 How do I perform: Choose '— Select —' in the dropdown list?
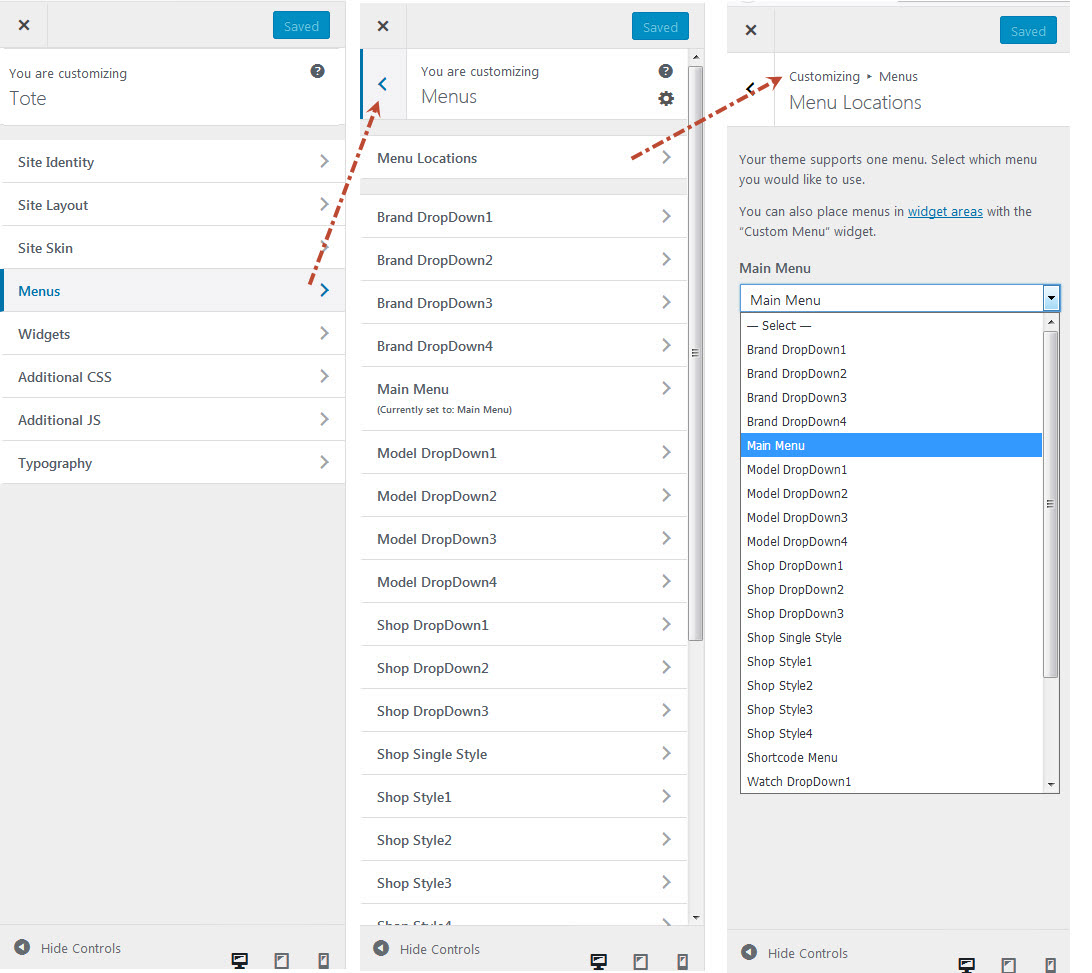891,325
